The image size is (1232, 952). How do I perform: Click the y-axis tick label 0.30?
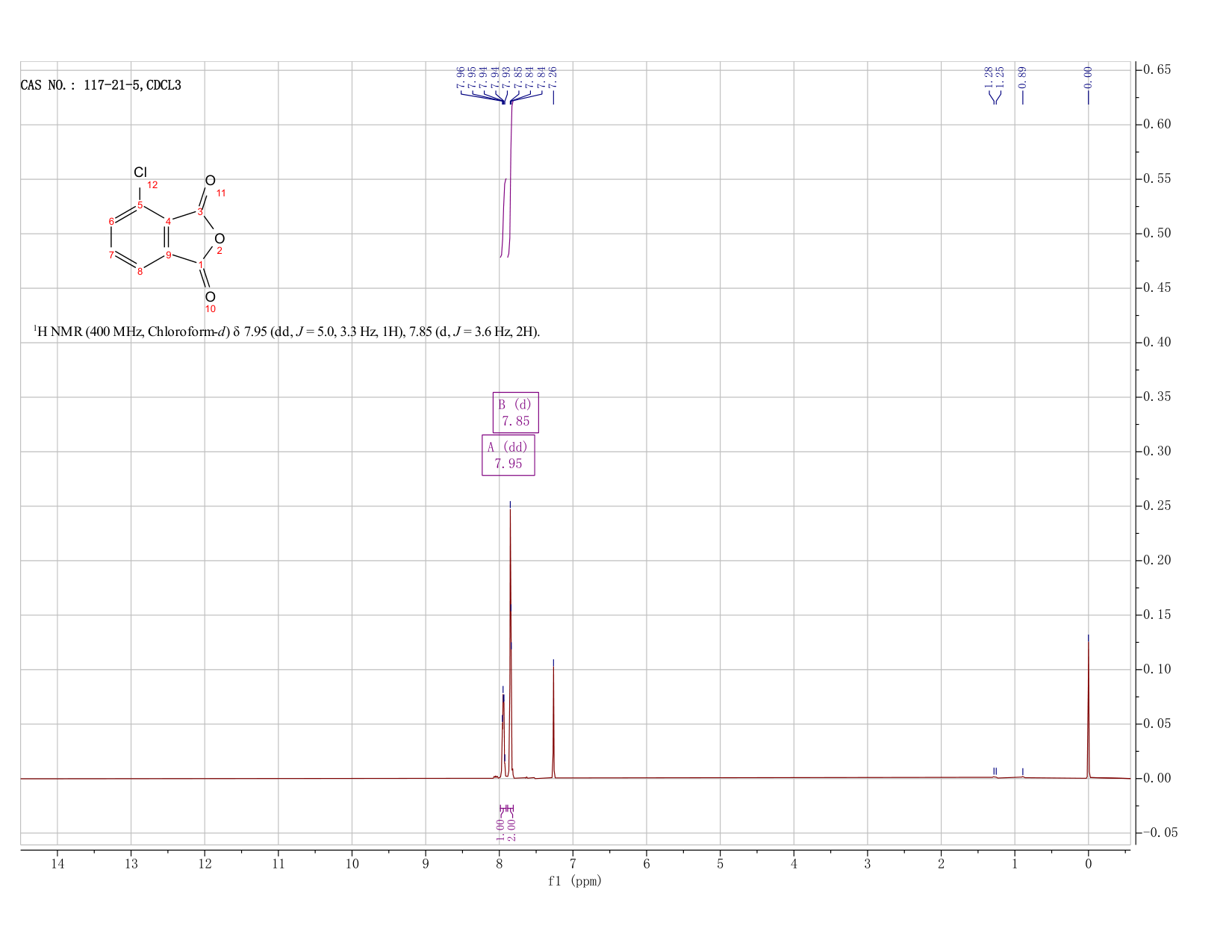1158,451
